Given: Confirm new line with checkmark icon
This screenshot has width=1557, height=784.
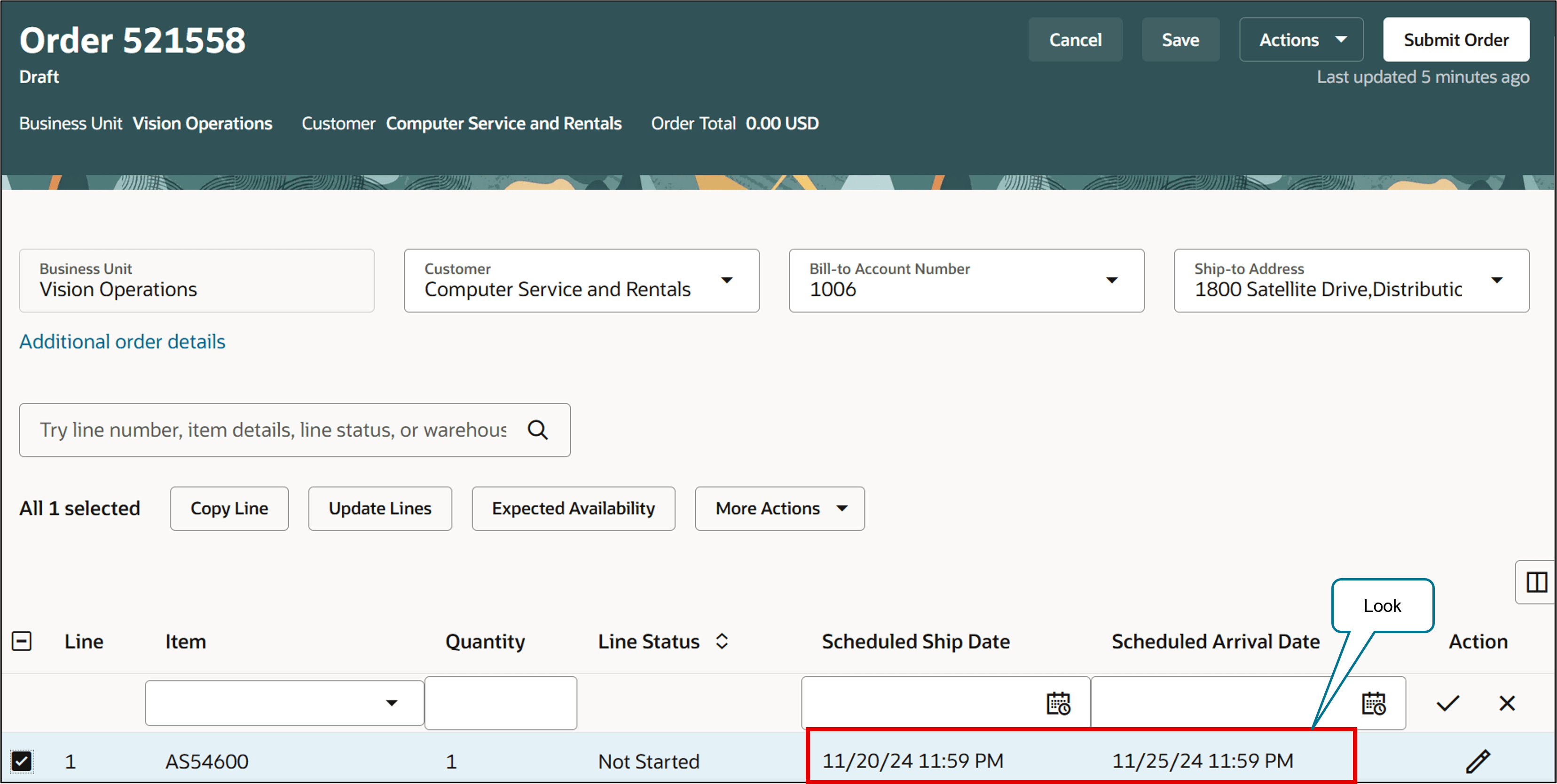Looking at the screenshot, I should pyautogui.click(x=1447, y=703).
